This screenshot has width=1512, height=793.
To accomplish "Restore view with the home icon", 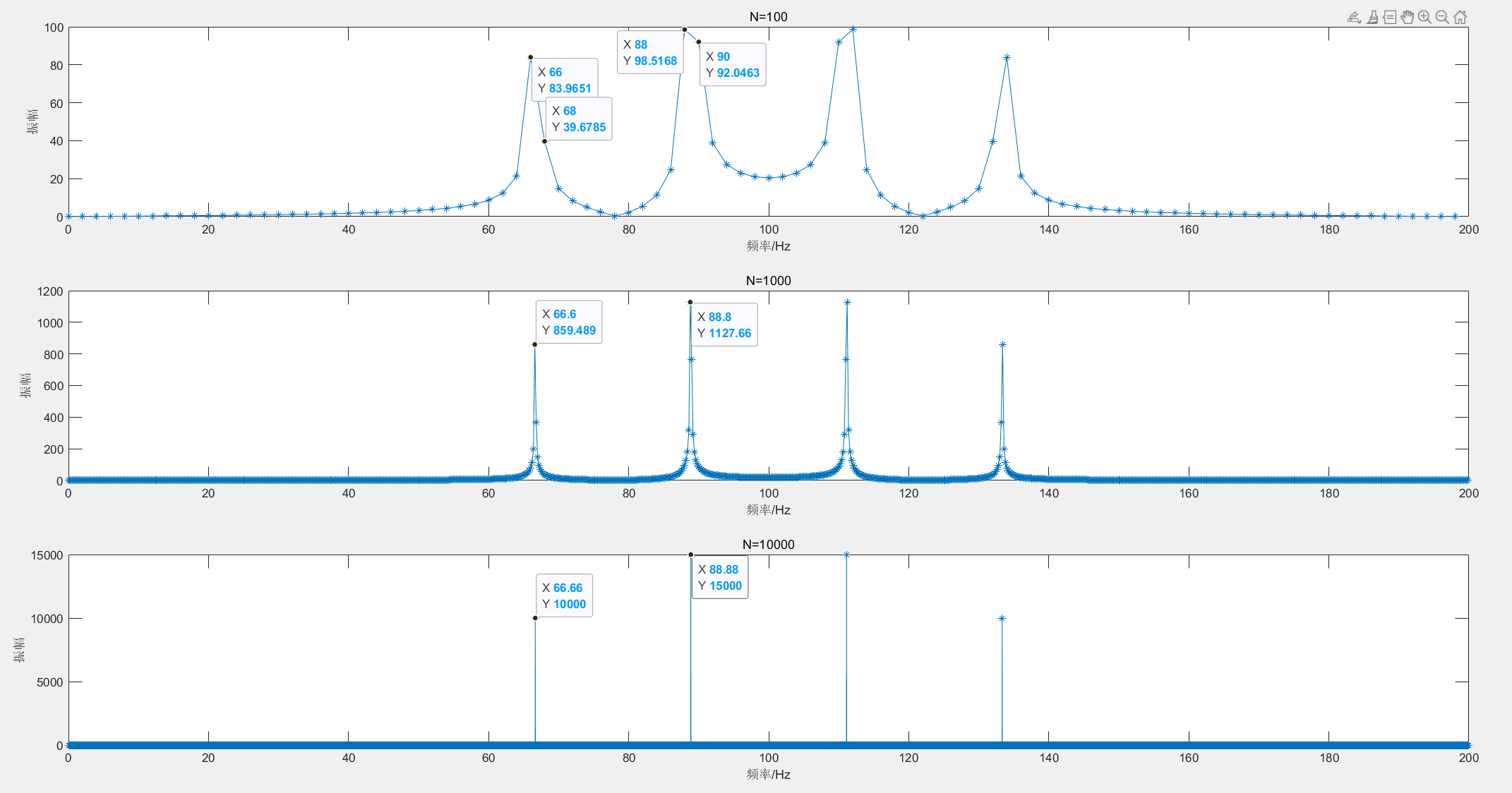I will 1460,17.
